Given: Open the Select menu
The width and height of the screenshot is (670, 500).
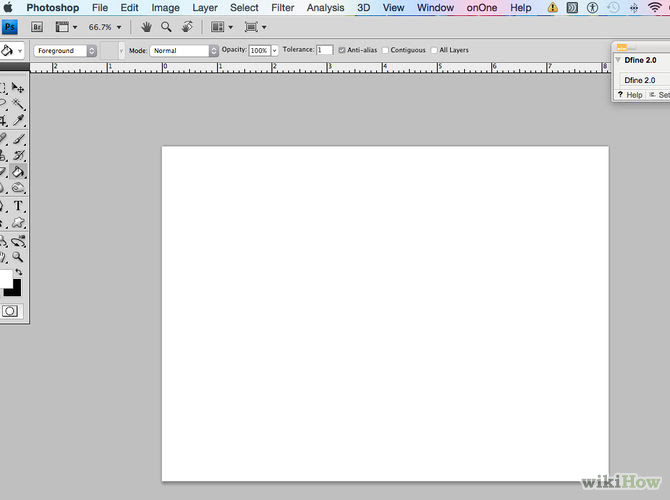Looking at the screenshot, I should (244, 8).
